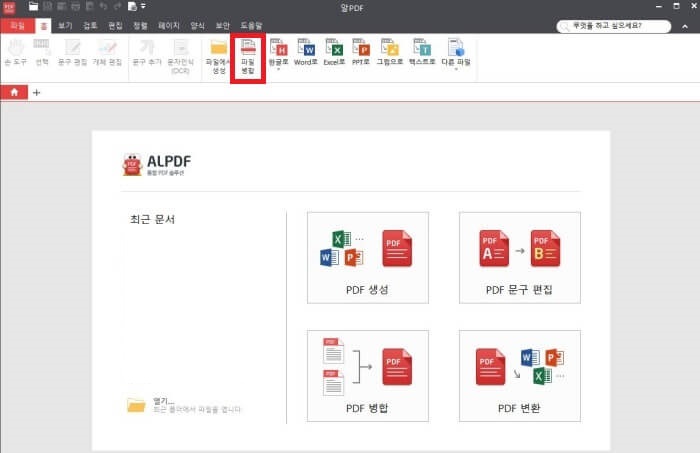700x453 pixels.
Task: Open a file from the quick access folder icon
Action: point(33,6)
